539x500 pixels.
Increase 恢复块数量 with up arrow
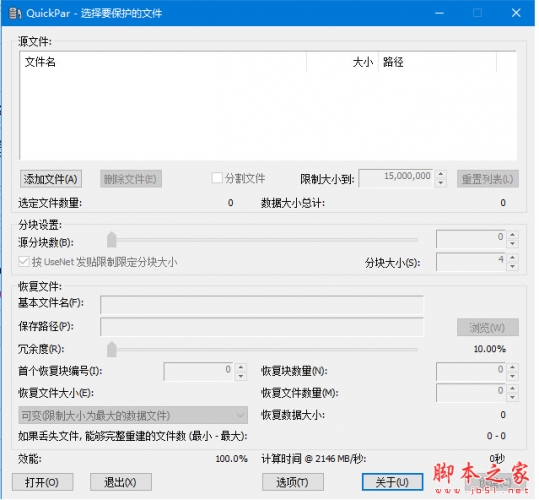513,367
